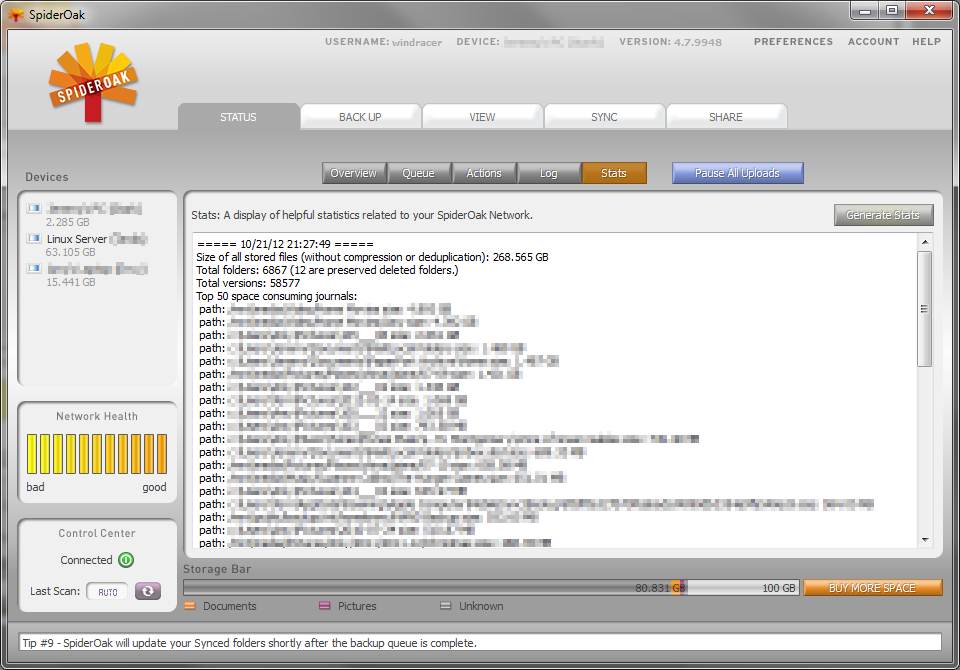Click the 100 GB storage limit label

click(778, 588)
